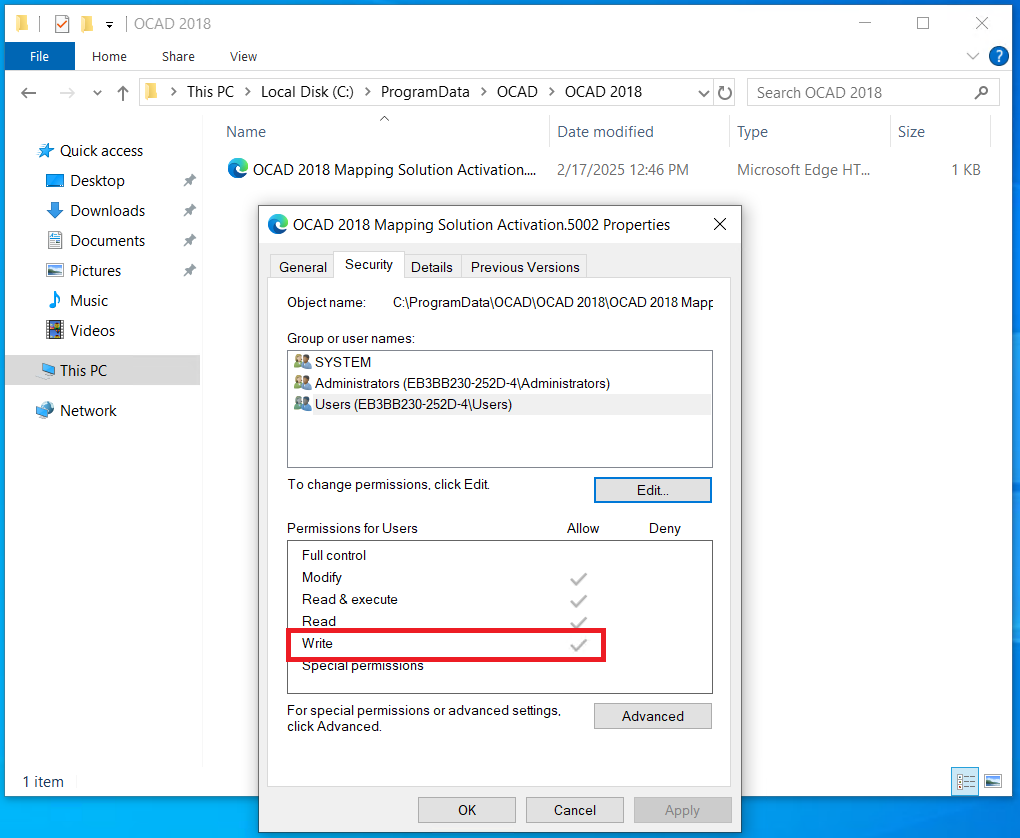Click the pin icon beside Pictures
The height and width of the screenshot is (838, 1020).
point(189,270)
